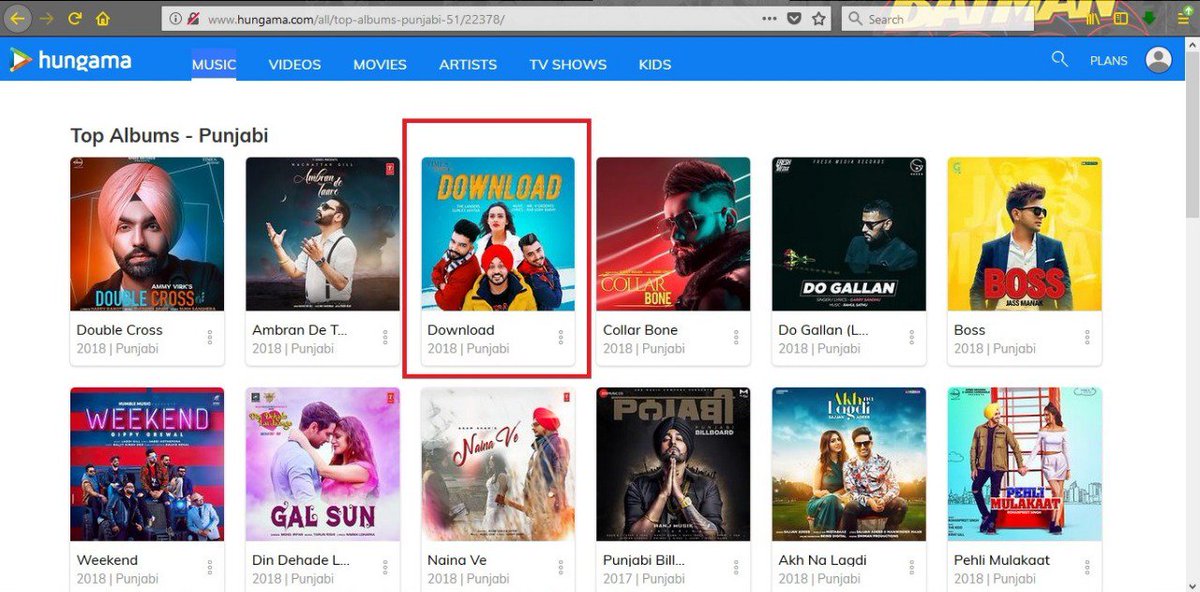The width and height of the screenshot is (1200, 592).
Task: Open options menu for Ambran De Taare
Action: (x=385, y=338)
